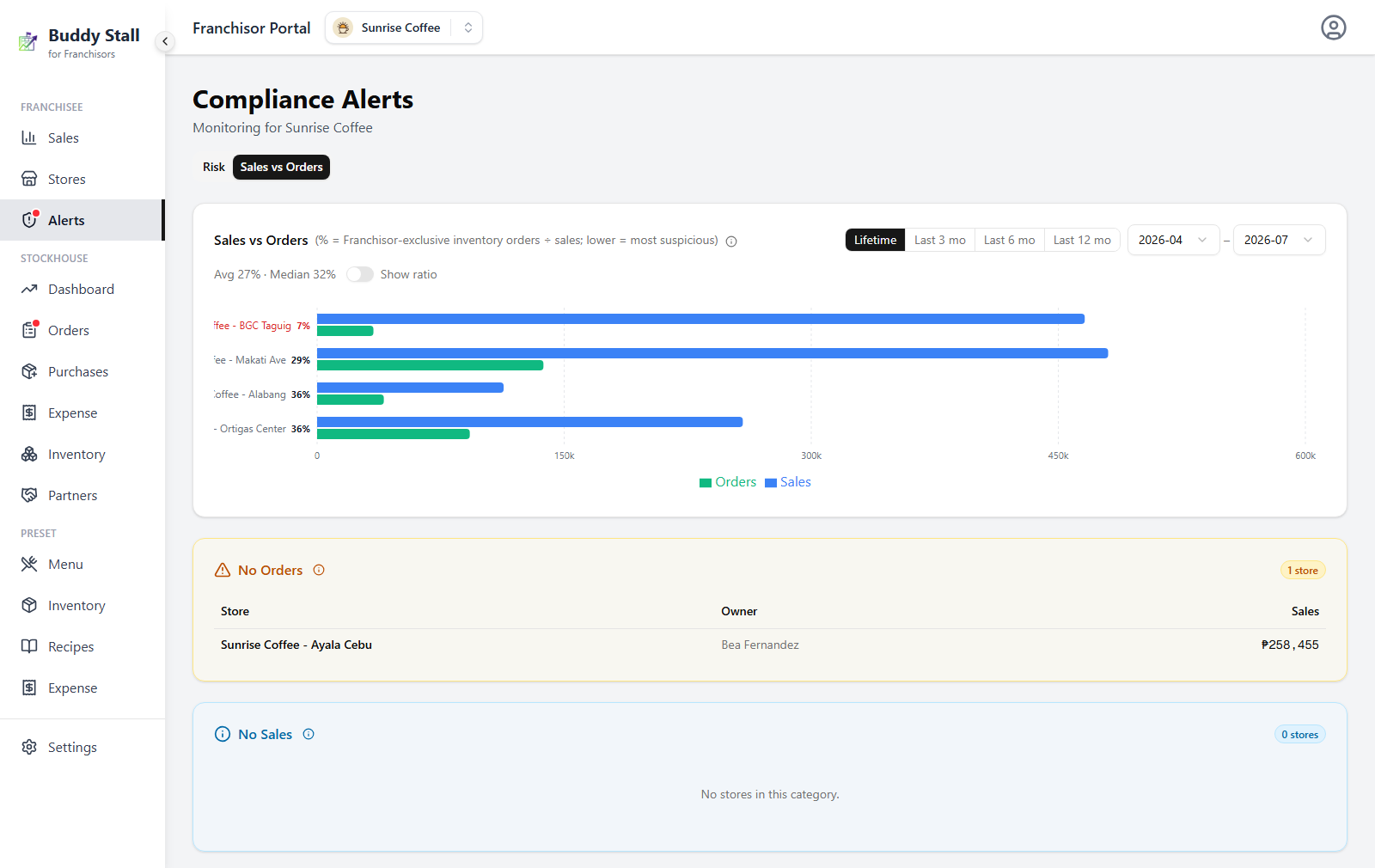This screenshot has height=868, width=1375.
Task: Click the Orders clipboard icon
Action: tap(29, 330)
